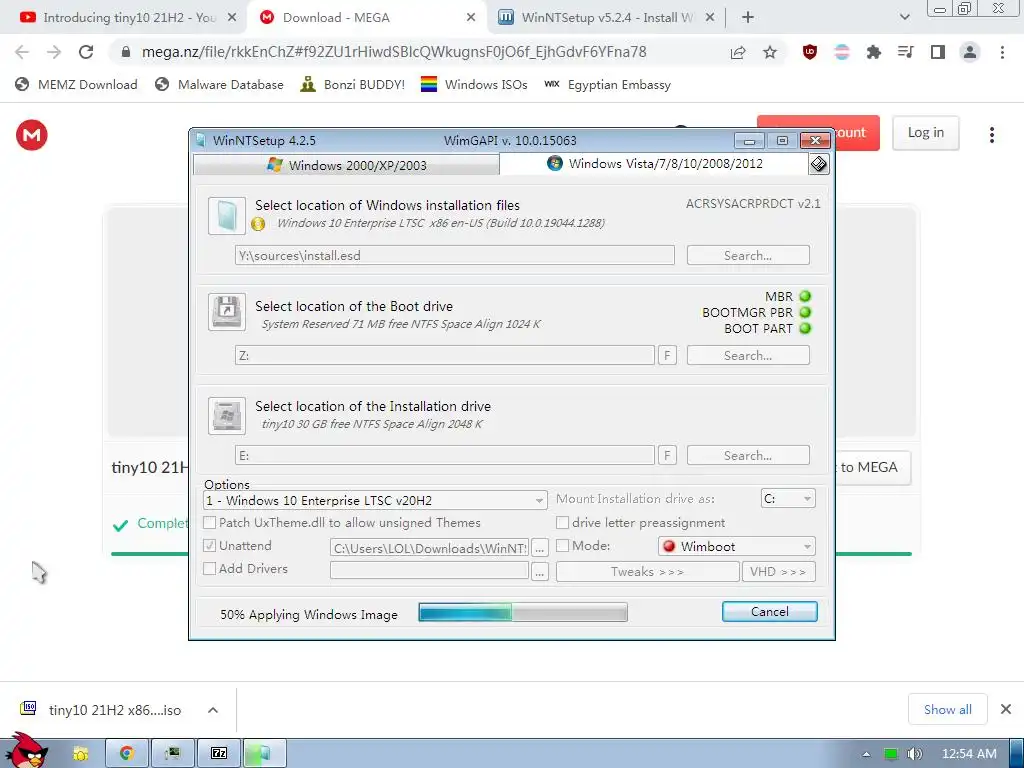
Task: Open Chrome from the taskbar
Action: [127, 753]
